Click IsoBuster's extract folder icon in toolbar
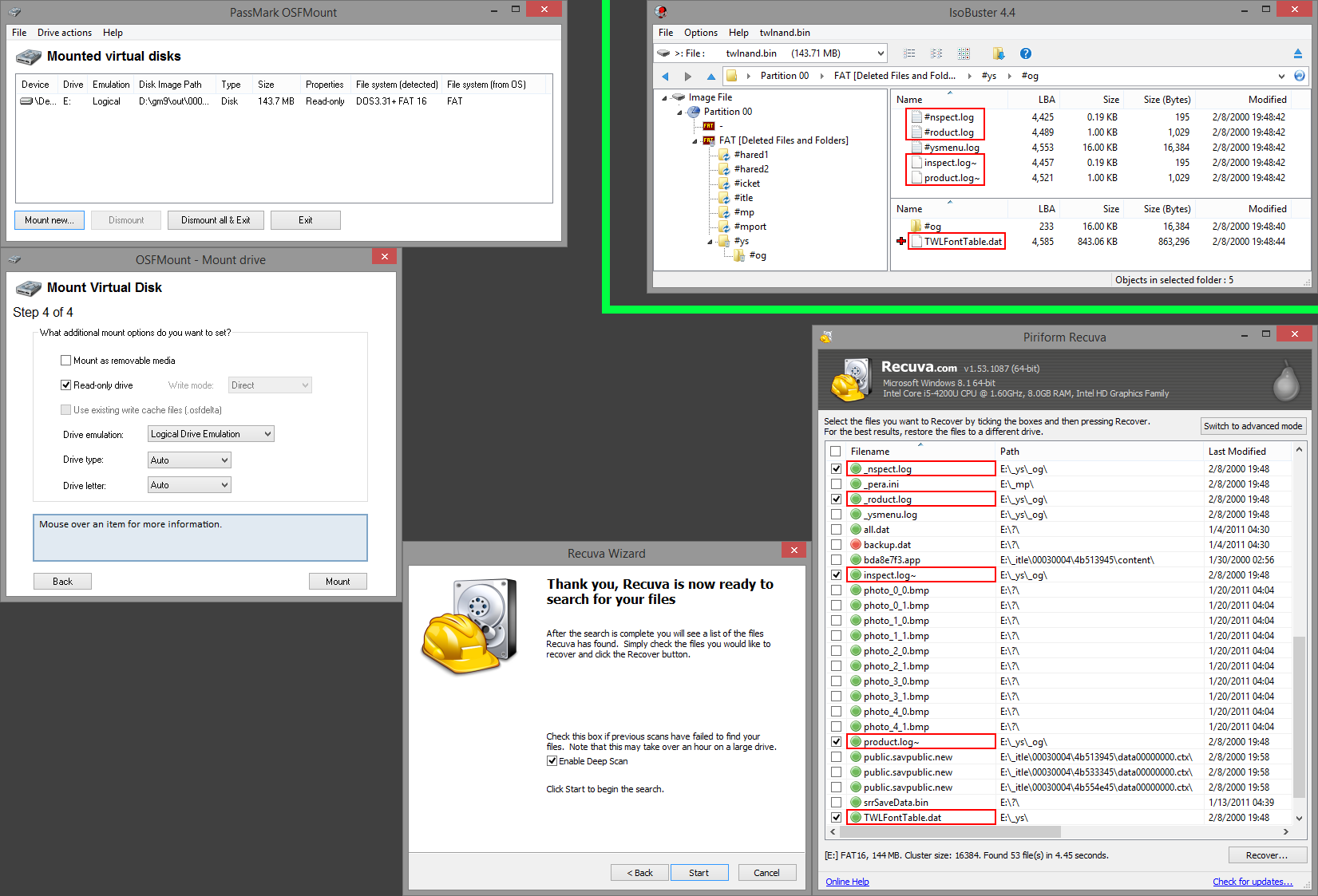 point(998,53)
